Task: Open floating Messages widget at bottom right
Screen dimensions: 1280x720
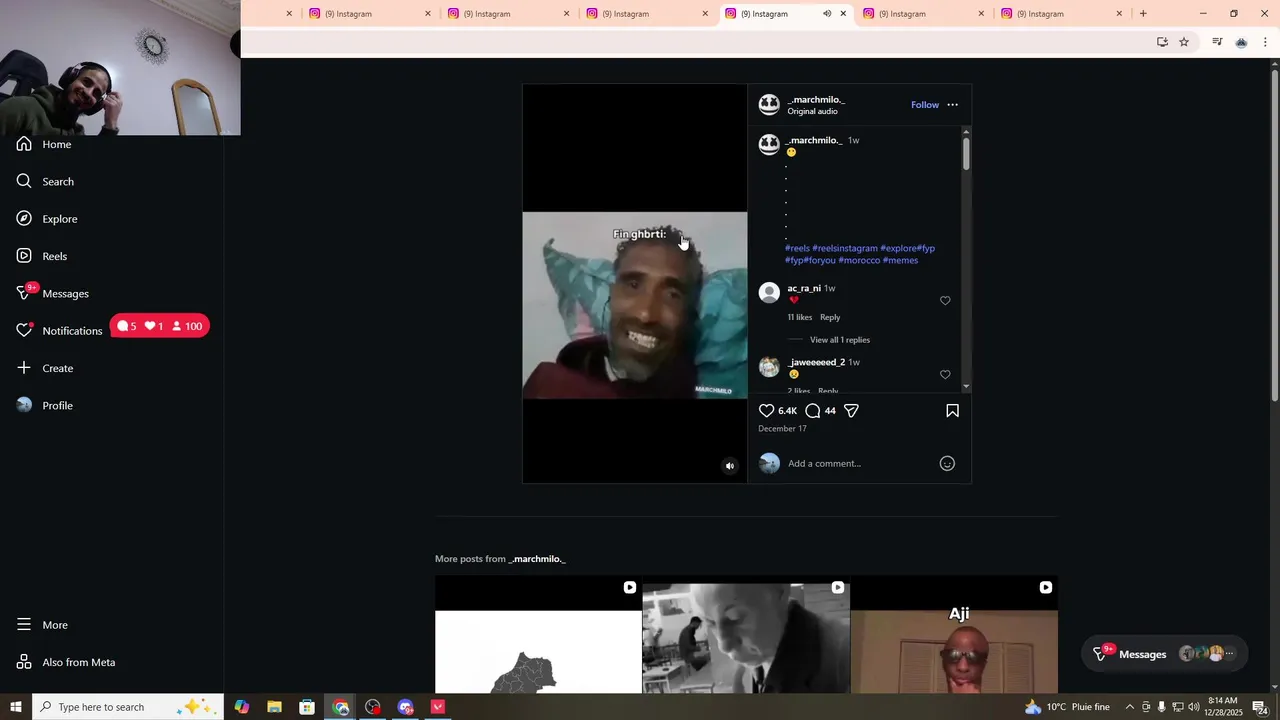Action: [1165, 654]
